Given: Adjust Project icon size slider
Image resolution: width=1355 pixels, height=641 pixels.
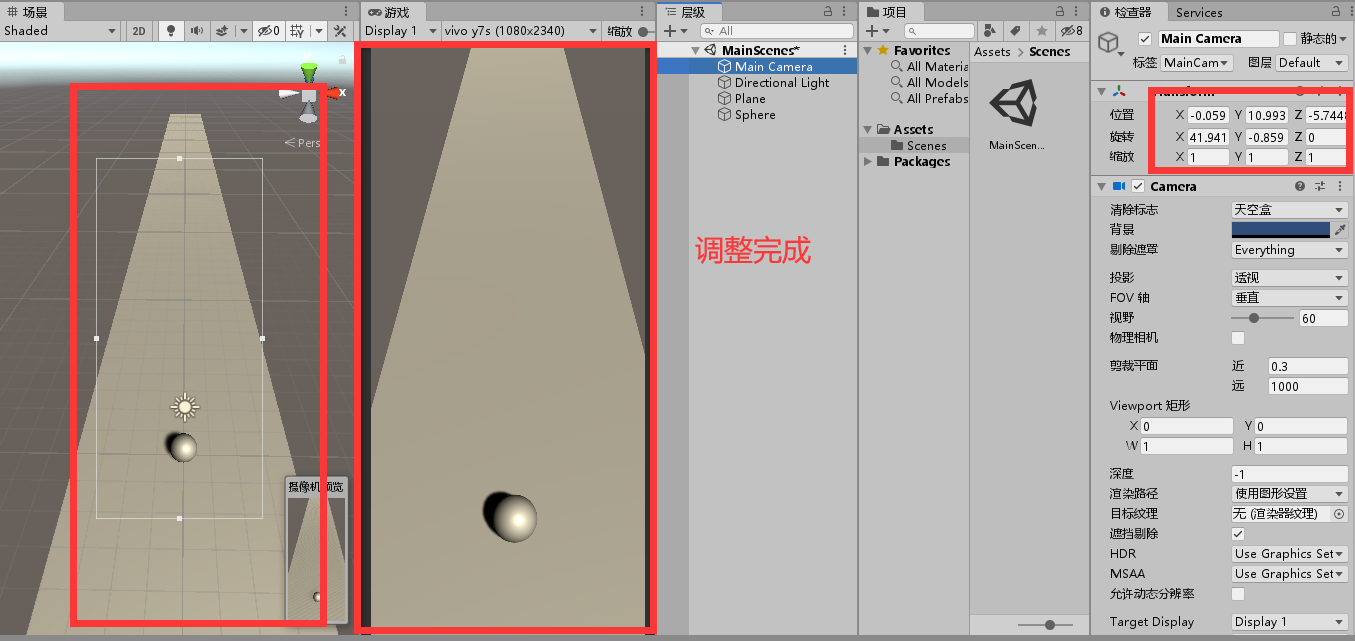Looking at the screenshot, I should (x=1049, y=624).
